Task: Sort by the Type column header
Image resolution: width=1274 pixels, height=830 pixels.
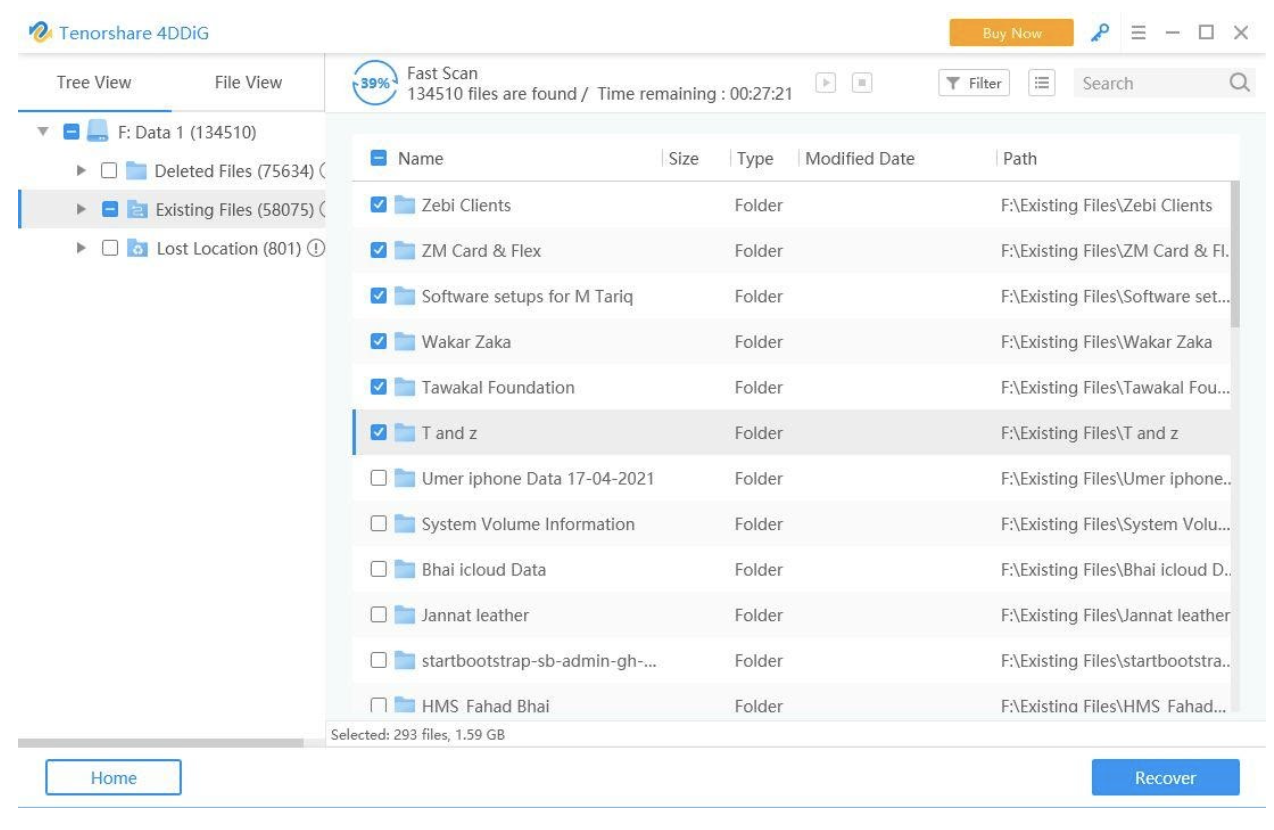Action: 755,158
